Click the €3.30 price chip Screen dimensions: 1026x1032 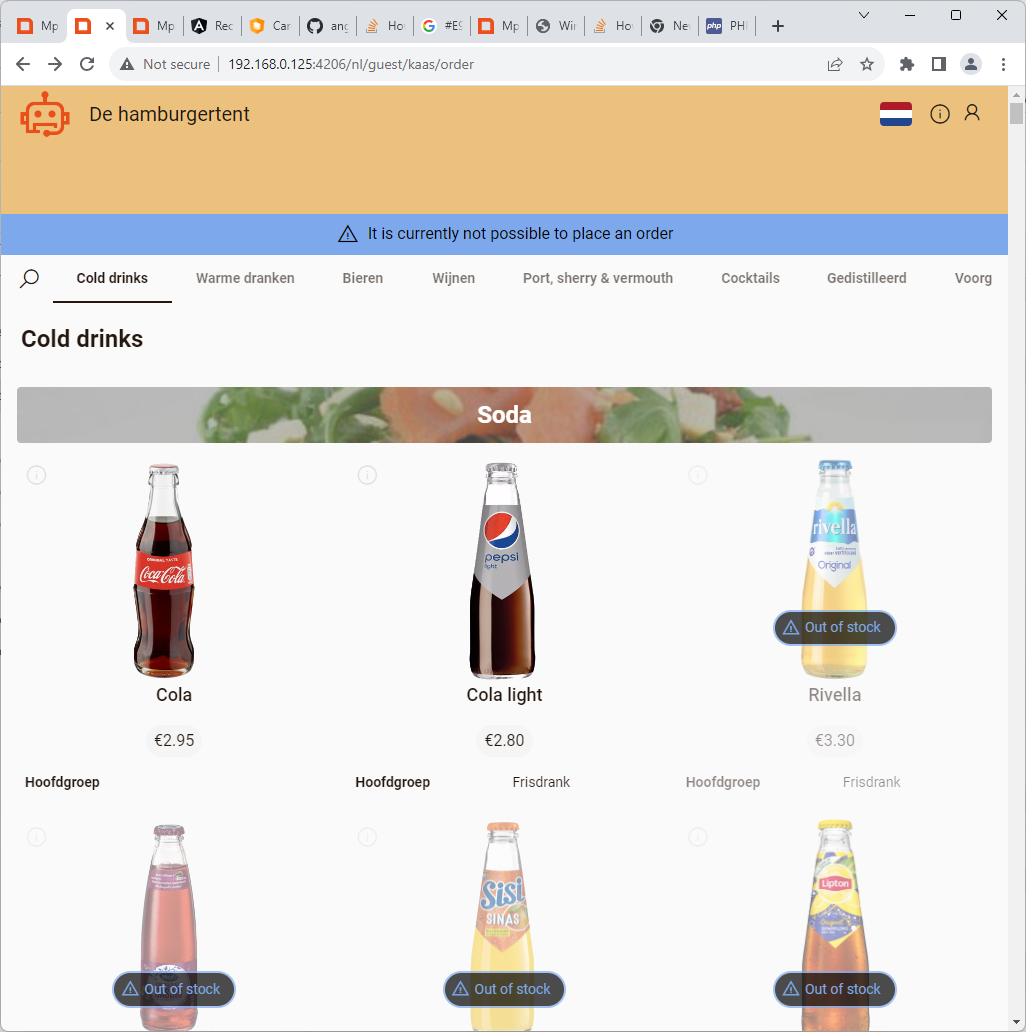click(x=834, y=740)
